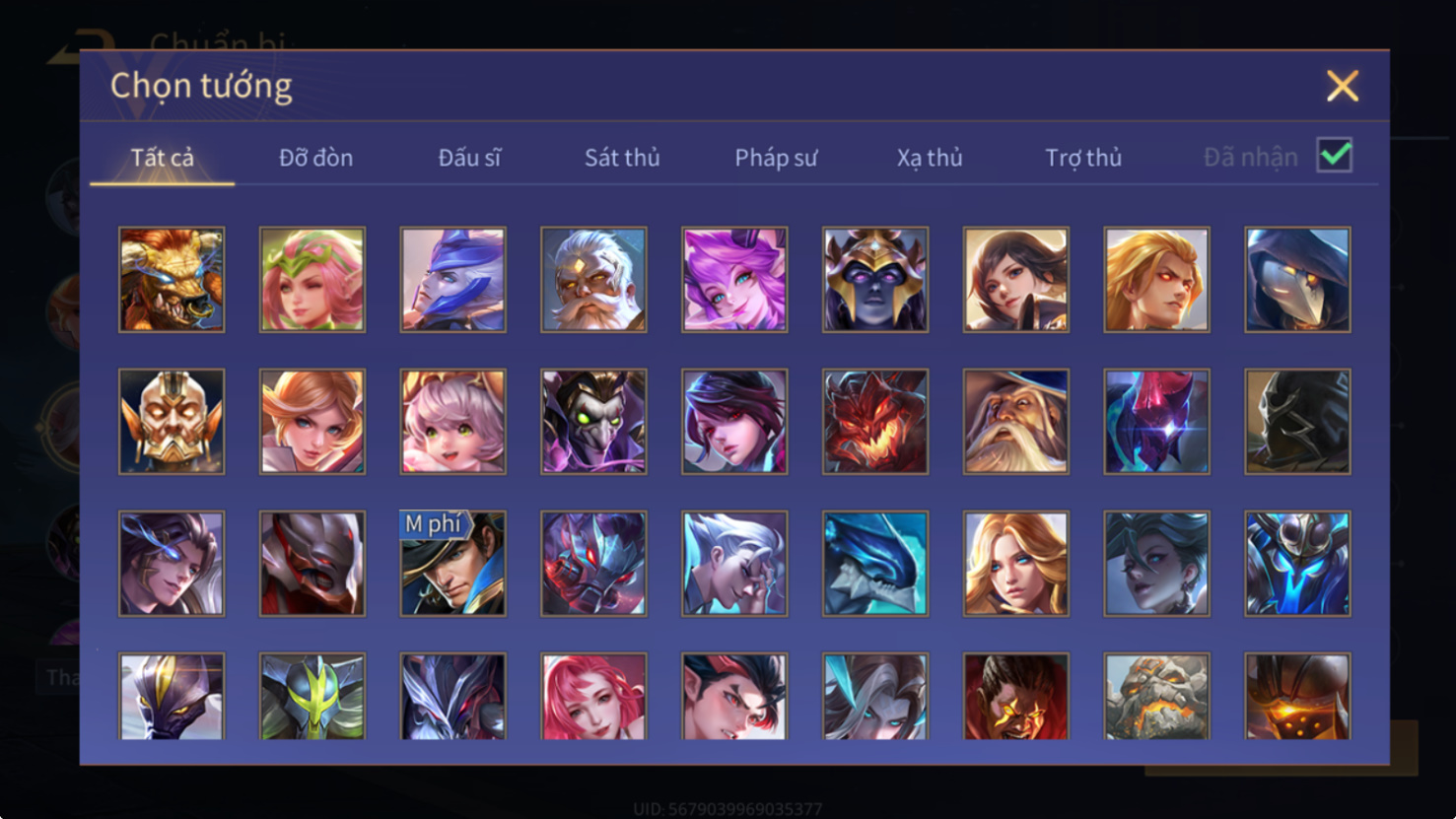This screenshot has width=1456, height=819.
Task: Select the purple-haired girl with horns portrait
Action: (734, 280)
